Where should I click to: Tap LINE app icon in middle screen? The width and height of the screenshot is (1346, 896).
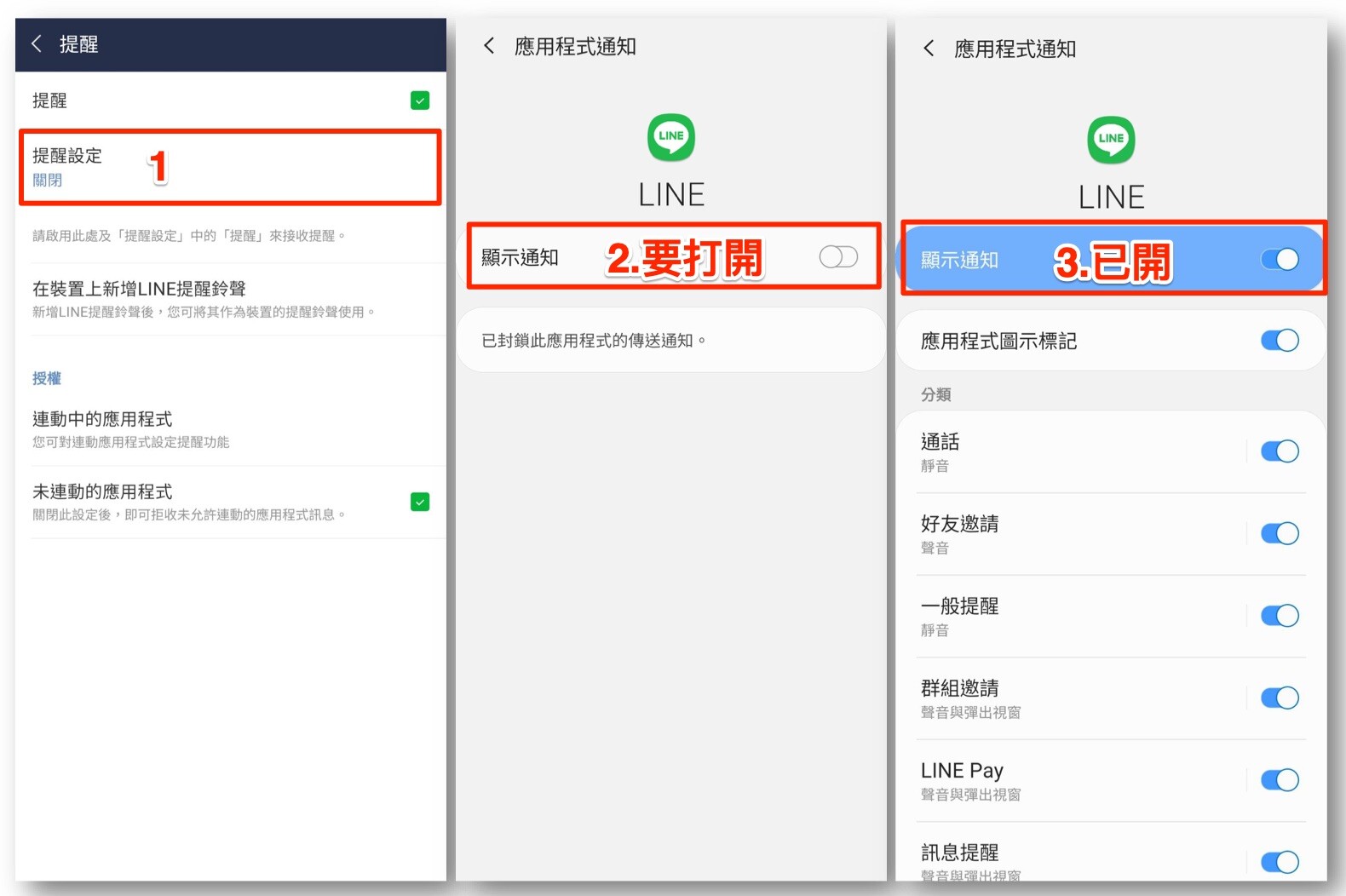pos(671,137)
